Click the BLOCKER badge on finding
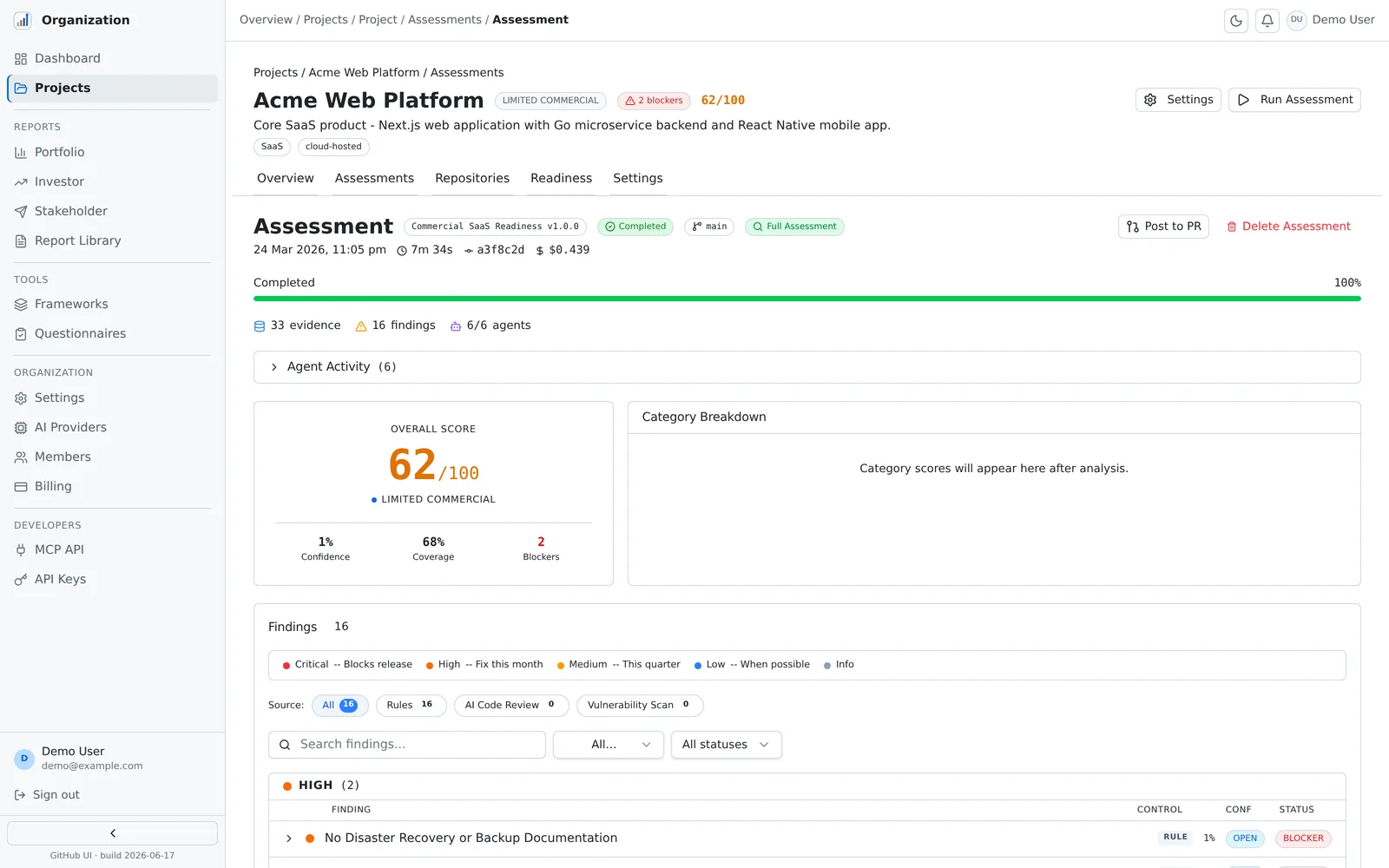The height and width of the screenshot is (868, 1389). (x=1303, y=838)
